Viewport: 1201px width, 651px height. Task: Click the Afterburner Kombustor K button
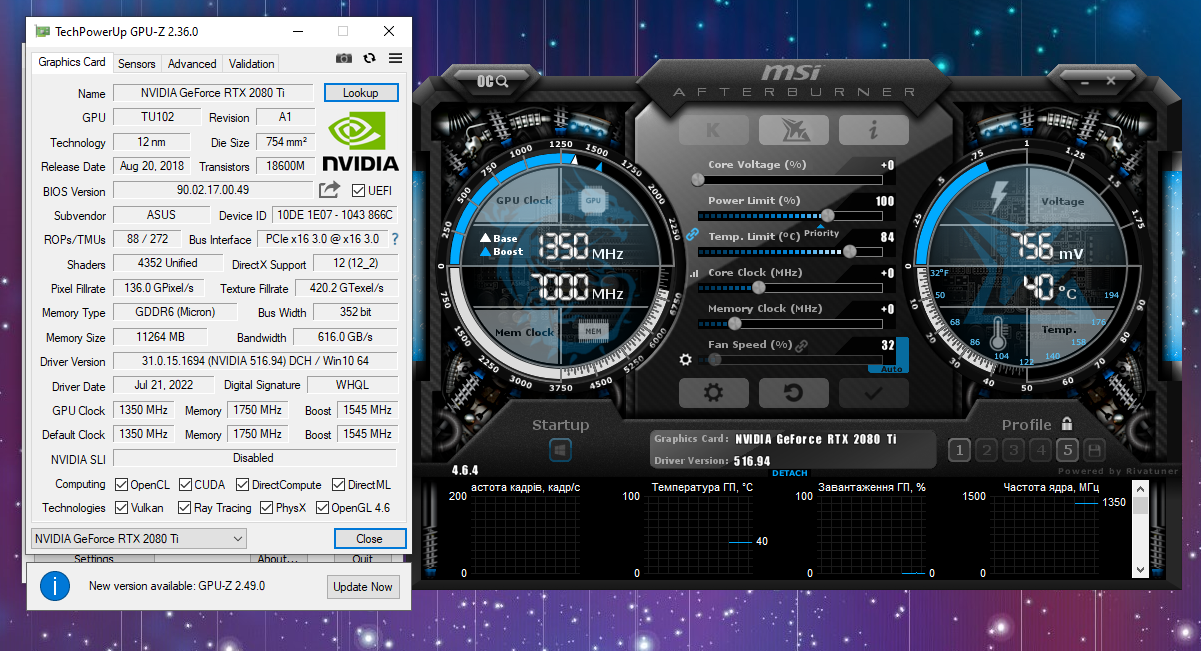(x=713, y=129)
